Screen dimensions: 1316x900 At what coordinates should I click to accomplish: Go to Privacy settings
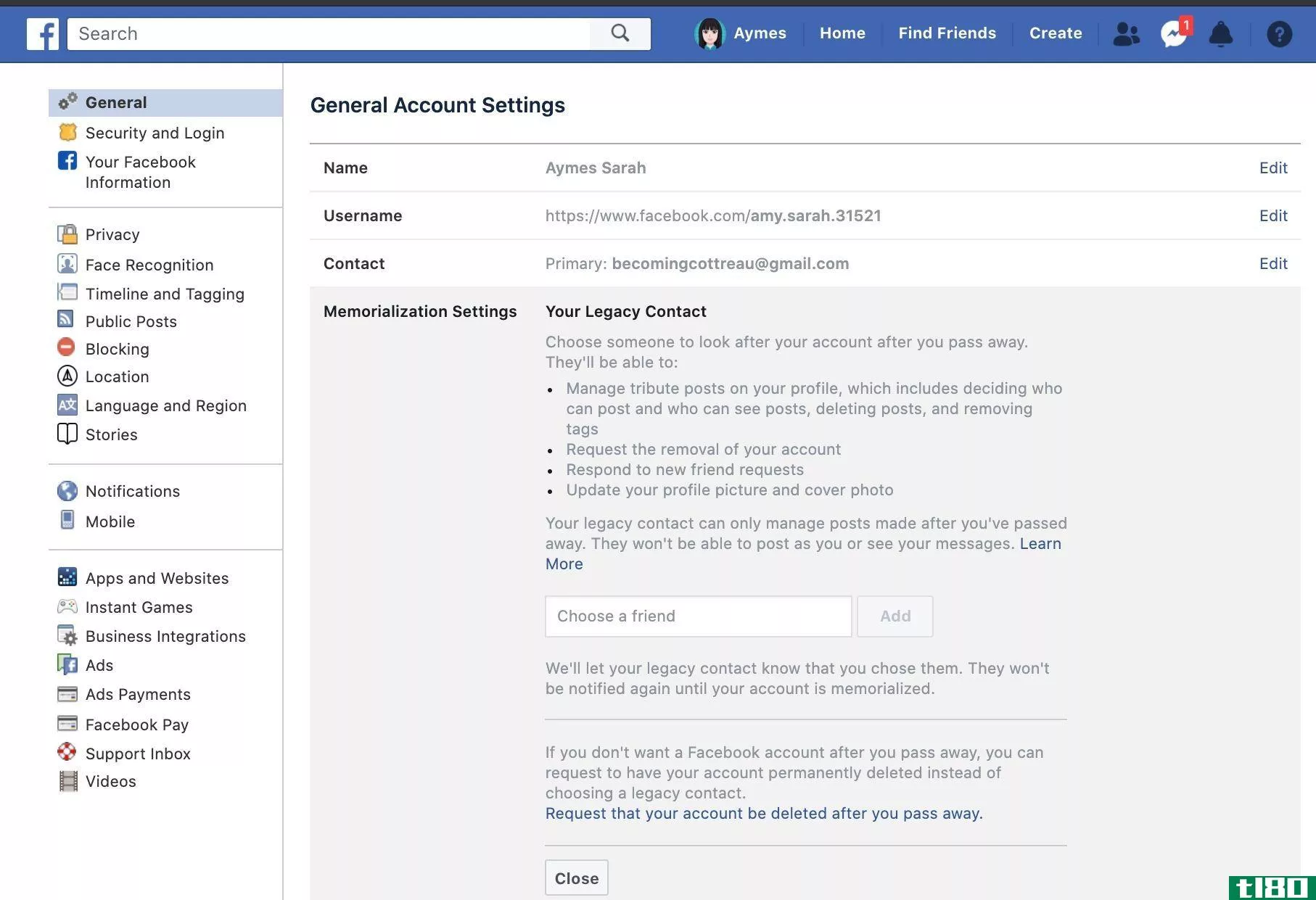112,234
